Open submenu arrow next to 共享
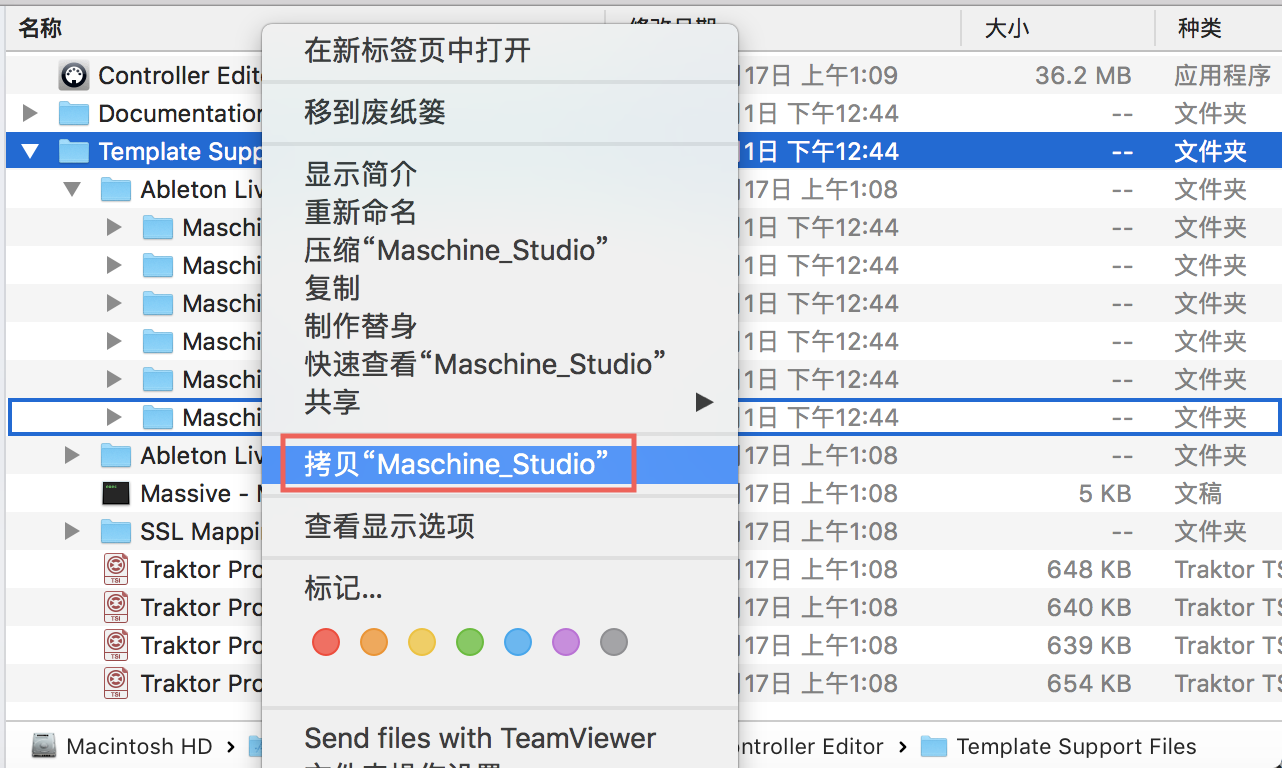Image resolution: width=1282 pixels, height=768 pixels. [x=704, y=402]
